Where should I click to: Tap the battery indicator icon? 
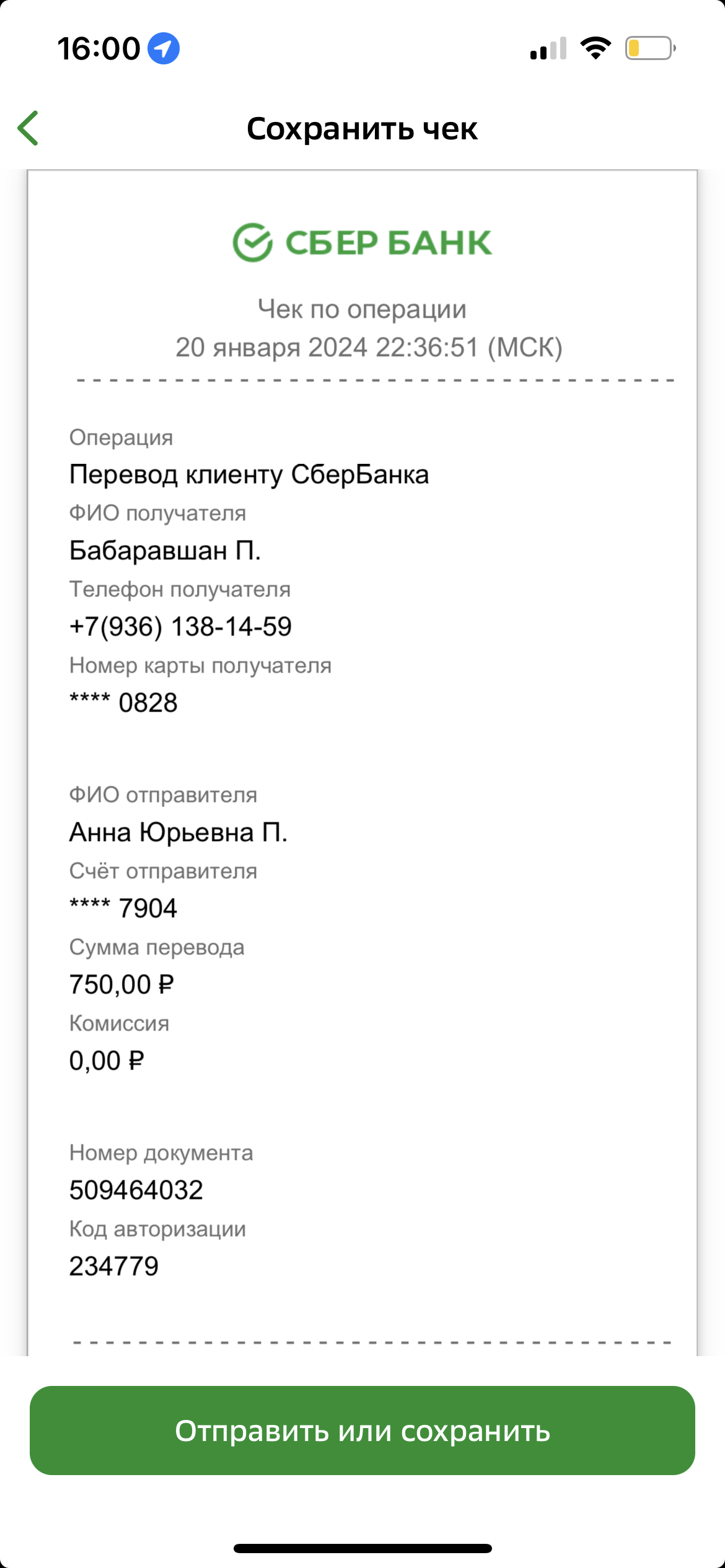[x=650, y=48]
